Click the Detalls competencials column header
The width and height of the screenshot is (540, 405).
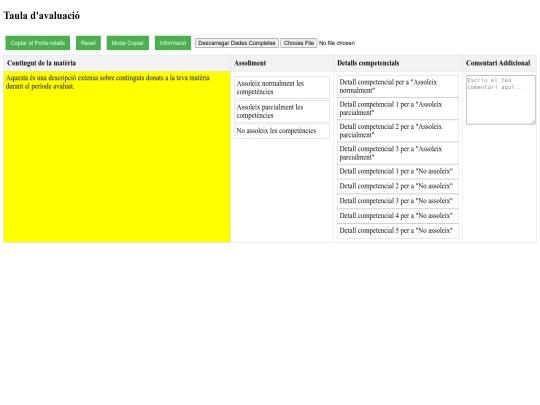[398, 63]
